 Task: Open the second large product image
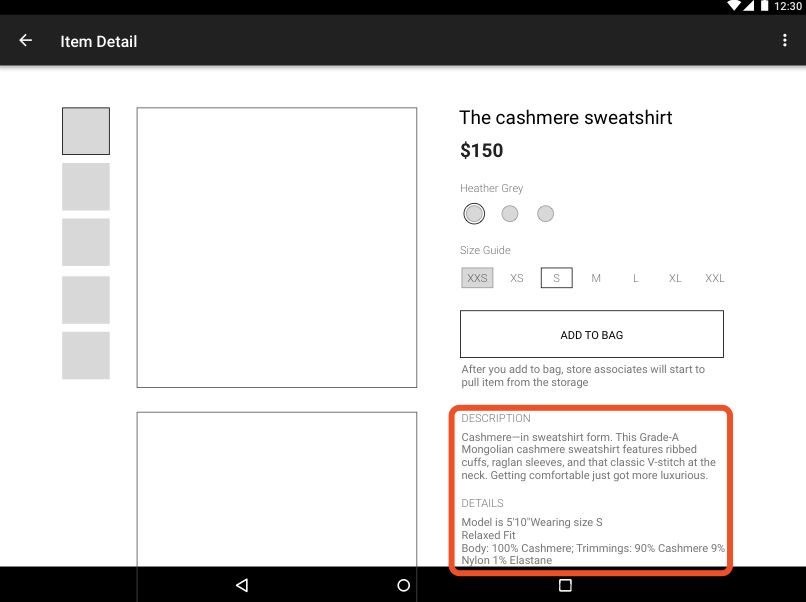(x=277, y=489)
